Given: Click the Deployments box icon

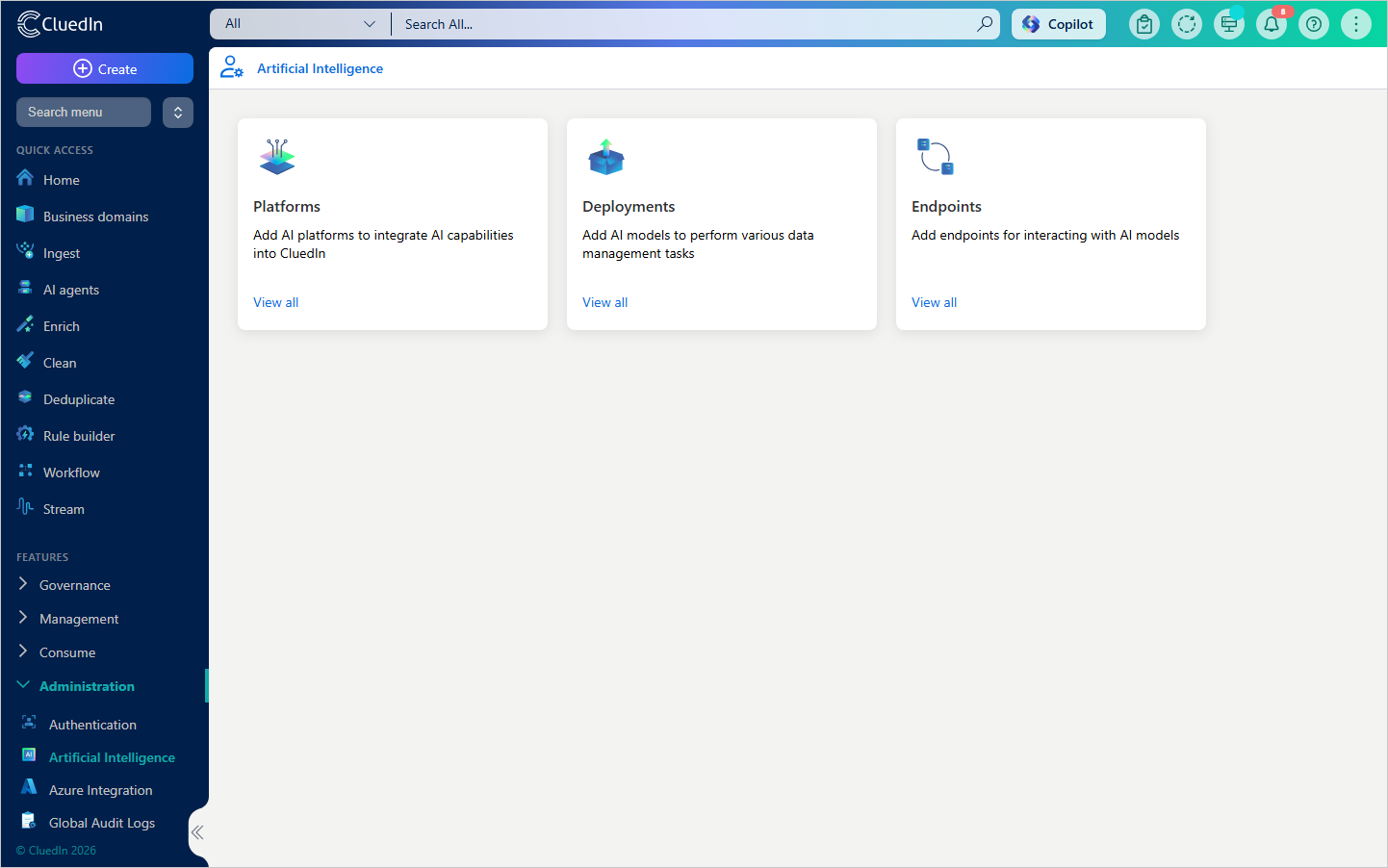Looking at the screenshot, I should (606, 157).
